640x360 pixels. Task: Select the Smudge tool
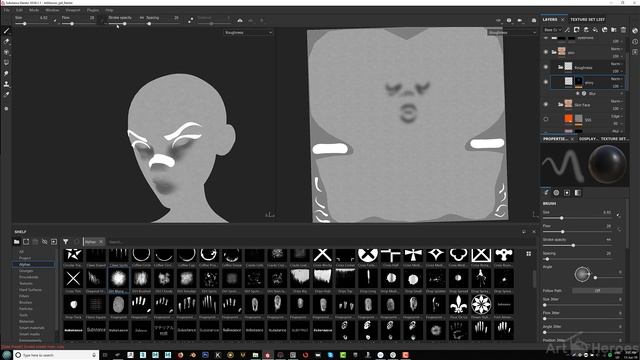coord(7,73)
